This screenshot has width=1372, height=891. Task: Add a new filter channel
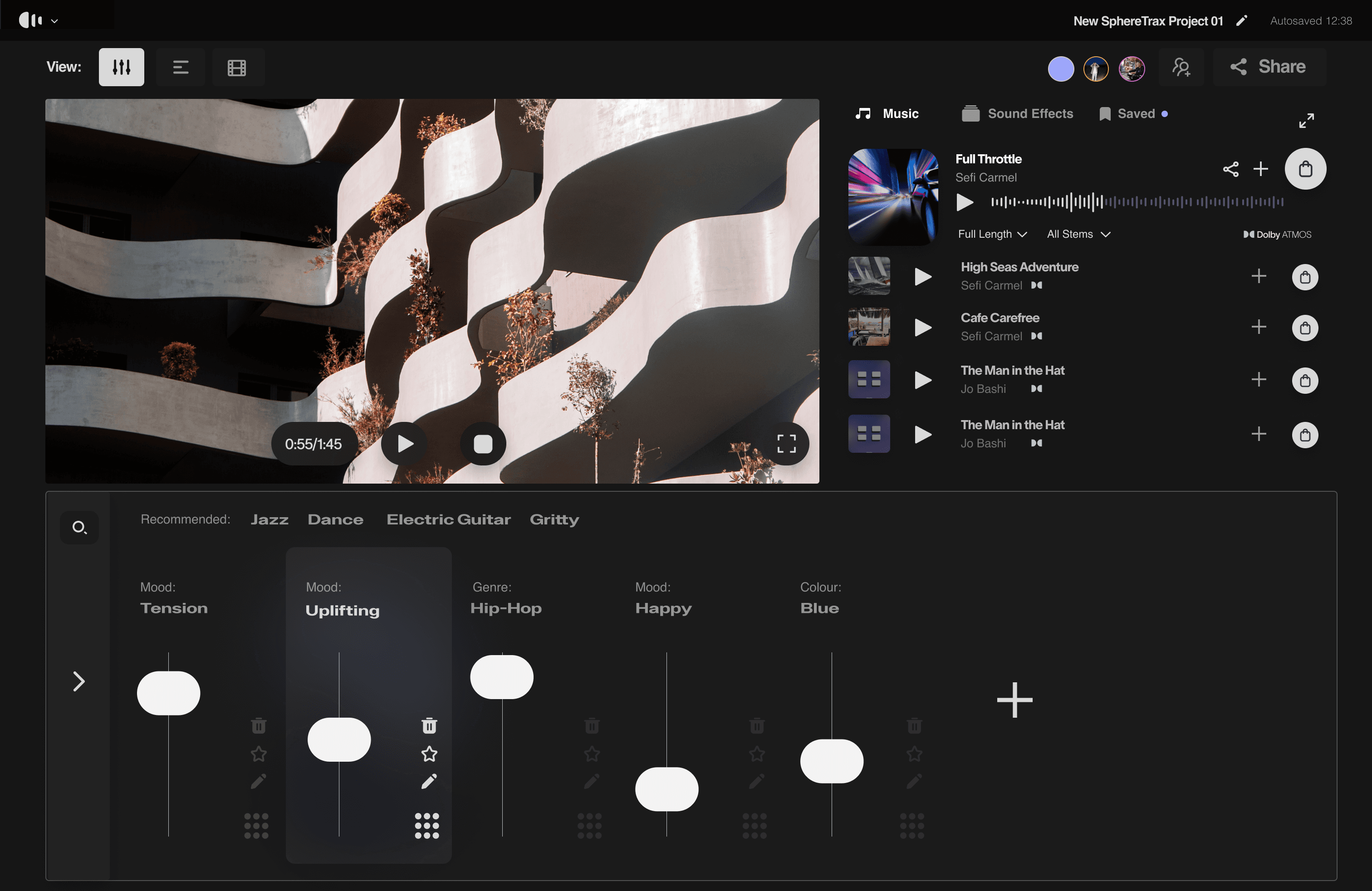[1014, 700]
